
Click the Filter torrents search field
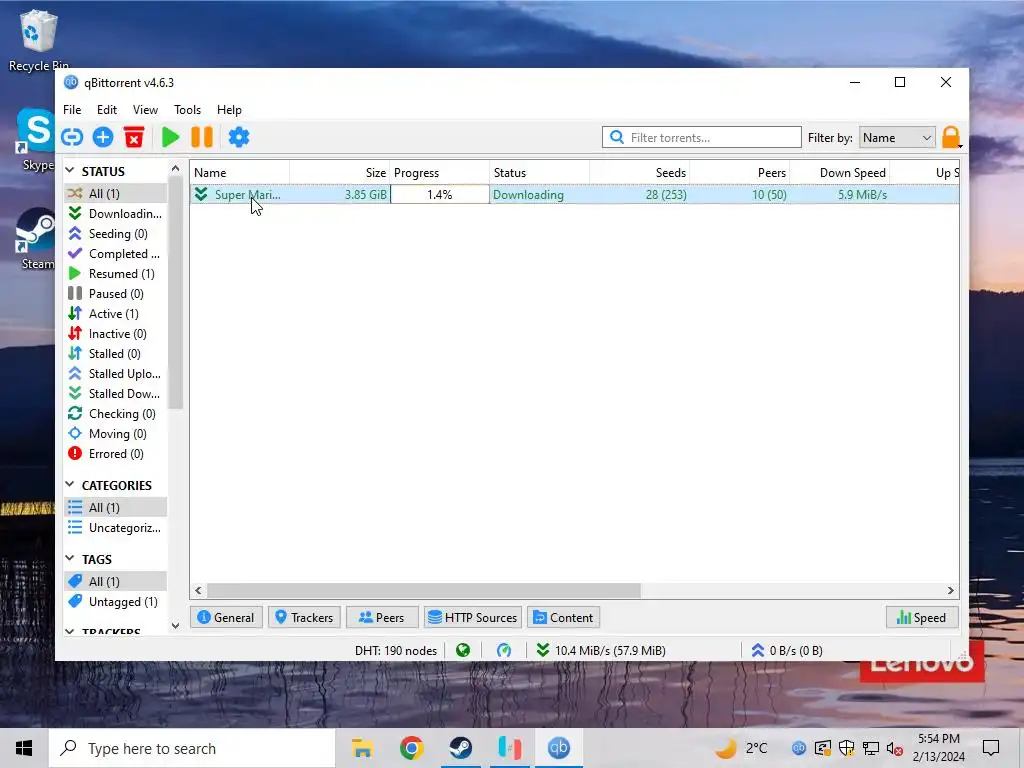pos(701,138)
